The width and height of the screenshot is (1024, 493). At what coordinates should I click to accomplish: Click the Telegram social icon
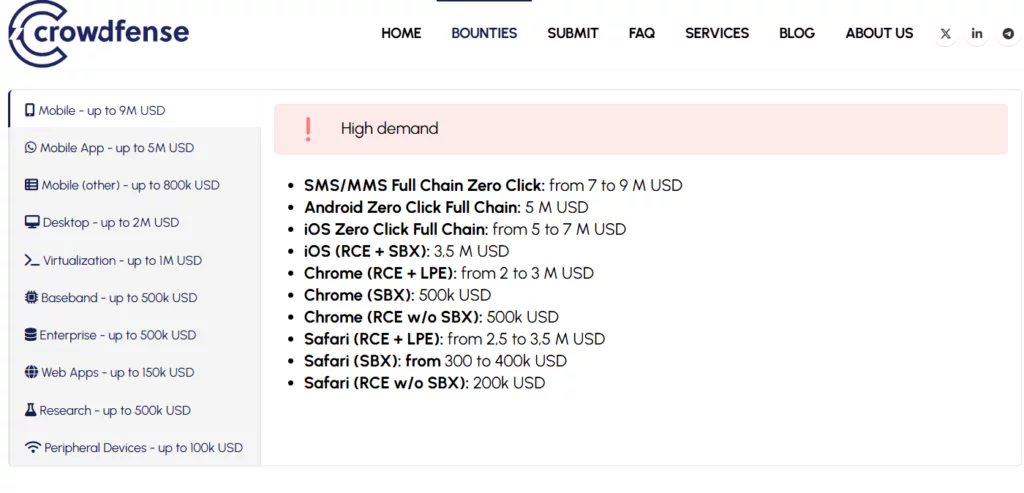tap(1008, 34)
